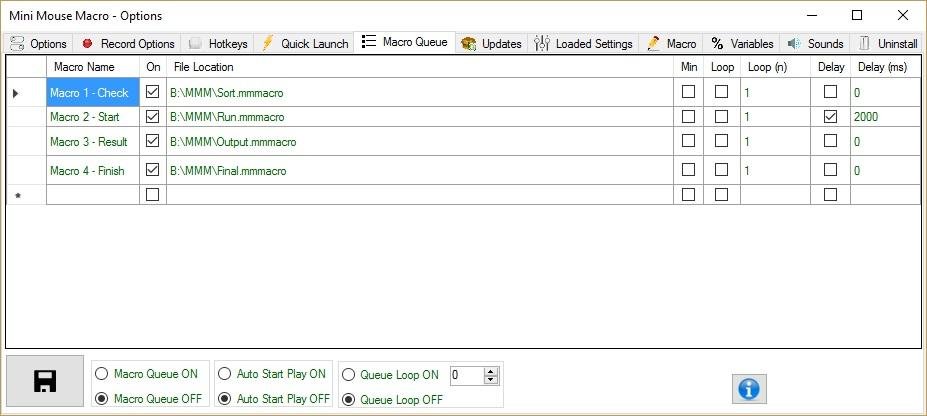Viewport: 927px width, 416px height.
Task: Switch to the Variables tab
Action: 742,44
